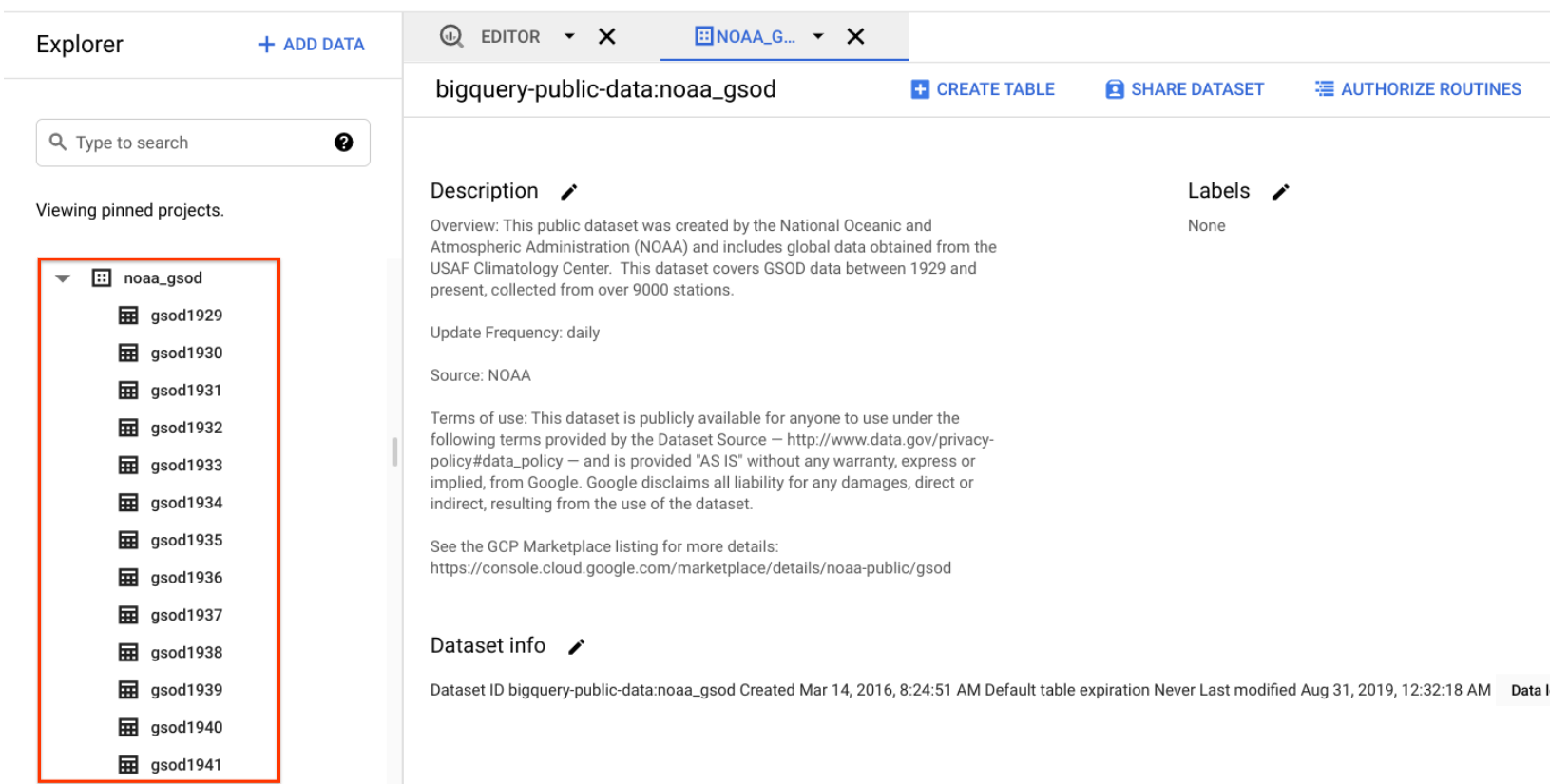1550x784 pixels.
Task: Edit Labels with the pencil icon
Action: (1281, 192)
